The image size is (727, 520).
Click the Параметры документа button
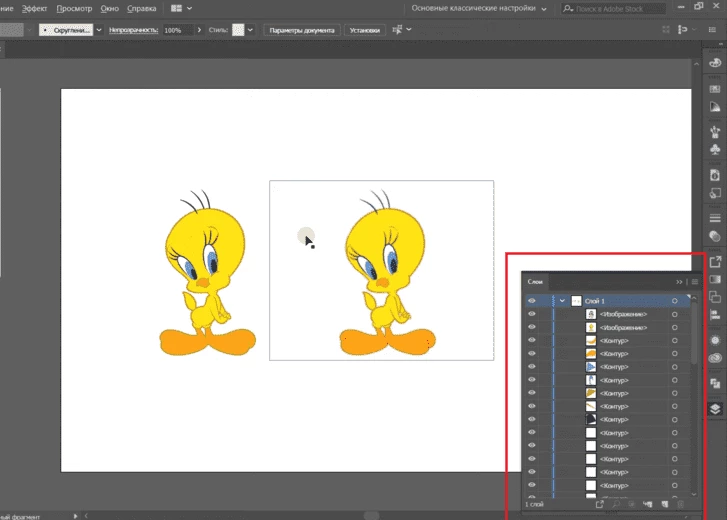pos(302,30)
